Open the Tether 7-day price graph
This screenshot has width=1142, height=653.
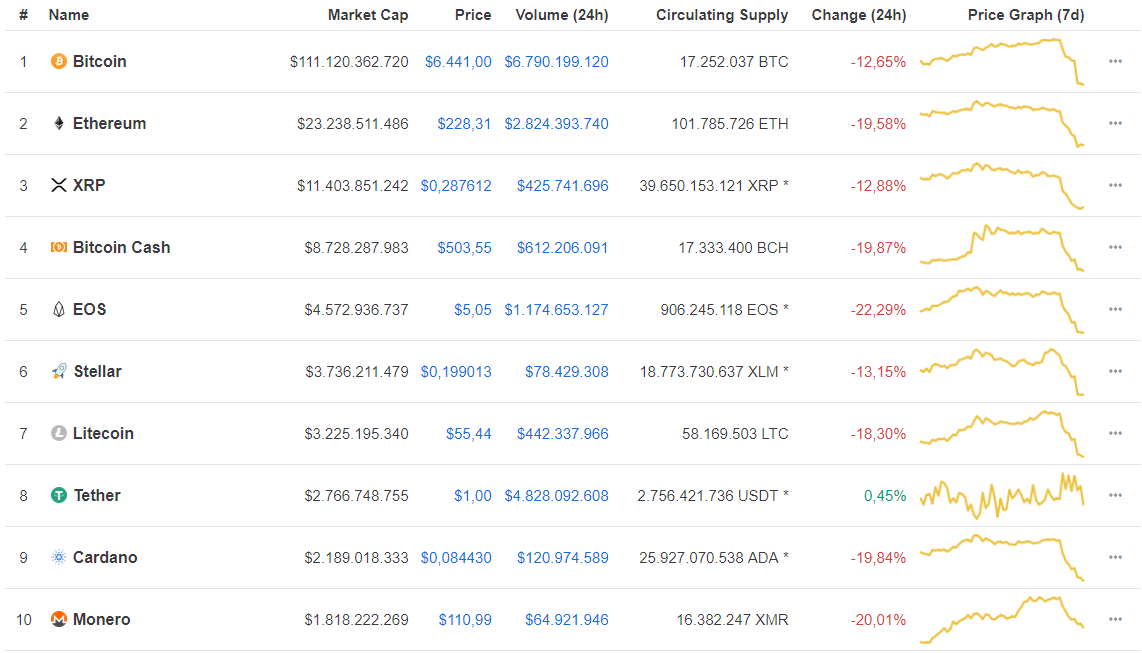(1002, 495)
